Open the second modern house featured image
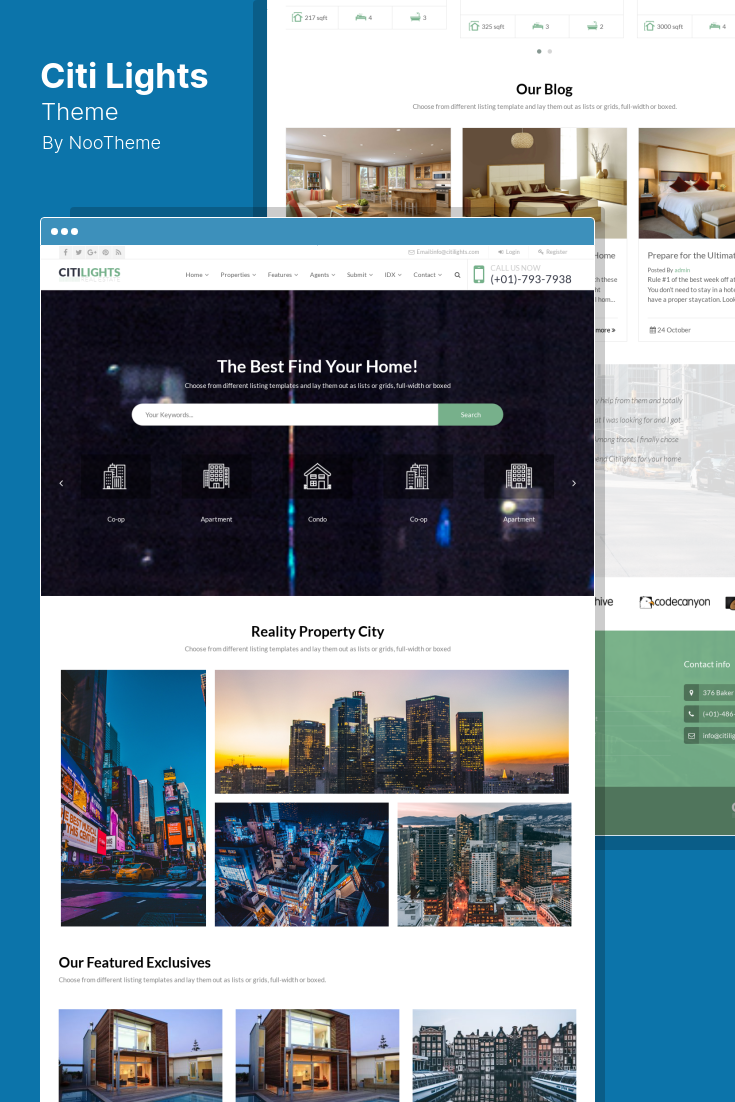This screenshot has height=1102, width=735. (x=317, y=1055)
